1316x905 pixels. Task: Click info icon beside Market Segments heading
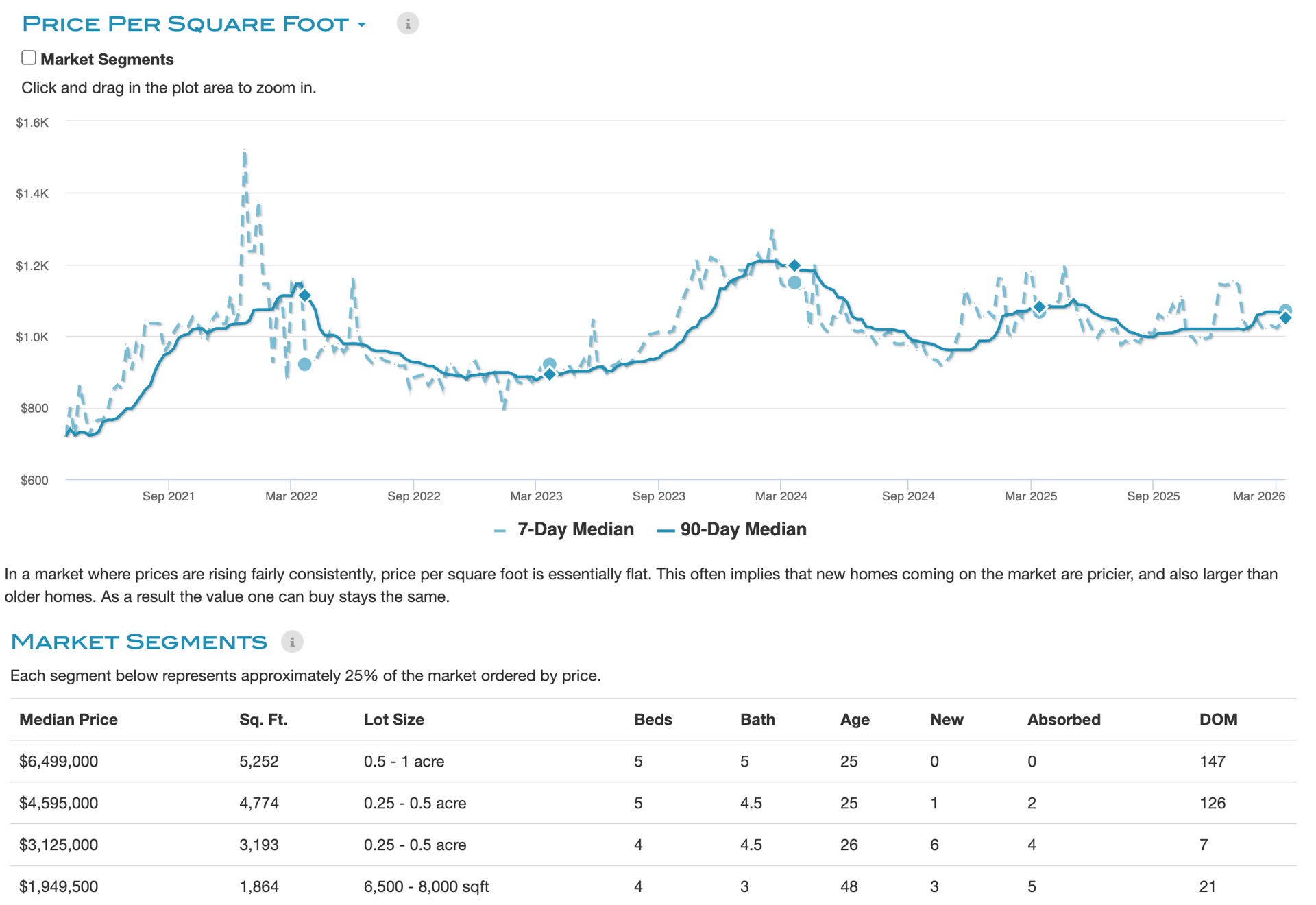pyautogui.click(x=292, y=642)
